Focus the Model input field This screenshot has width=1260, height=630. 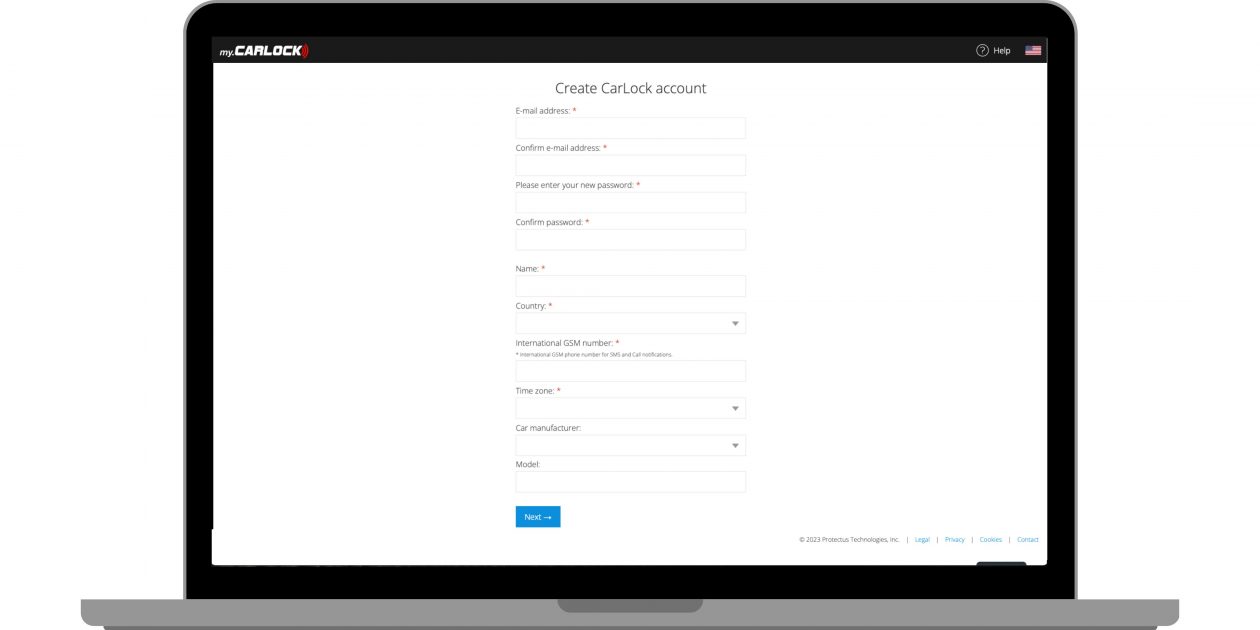click(630, 482)
